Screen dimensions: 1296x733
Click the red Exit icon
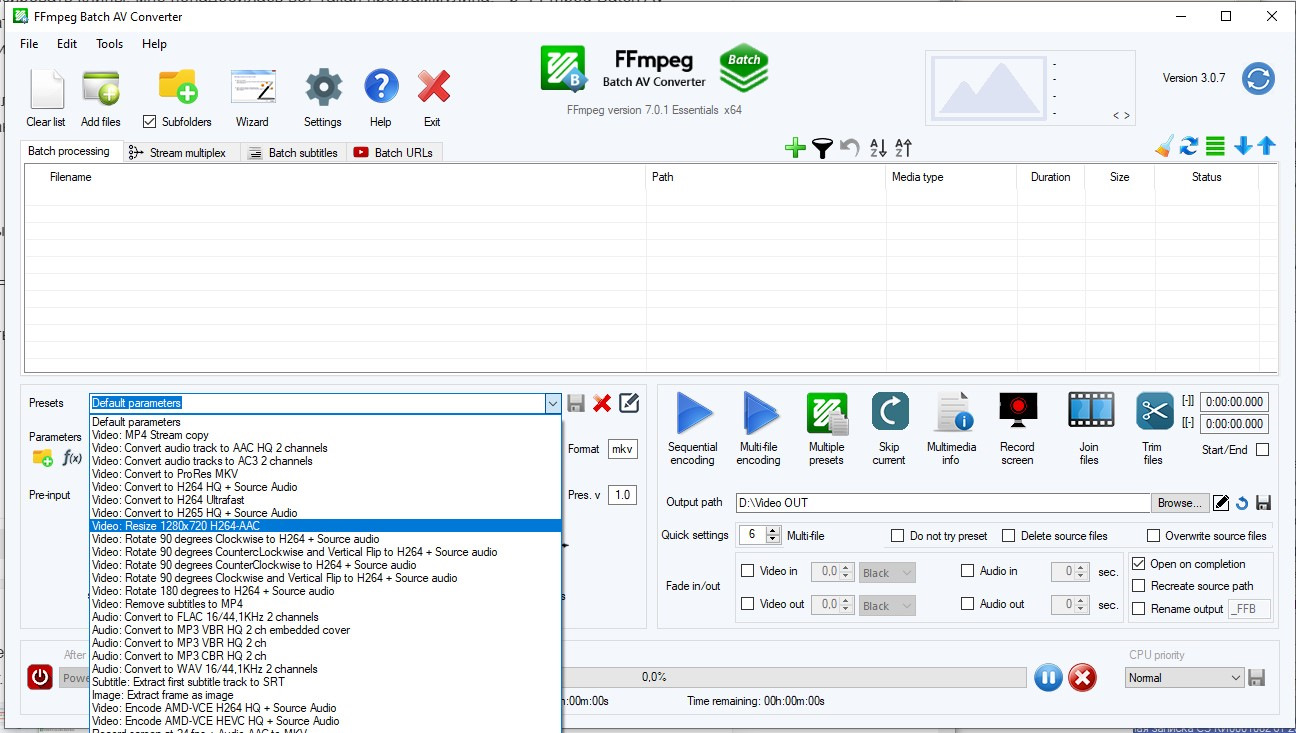pos(433,88)
